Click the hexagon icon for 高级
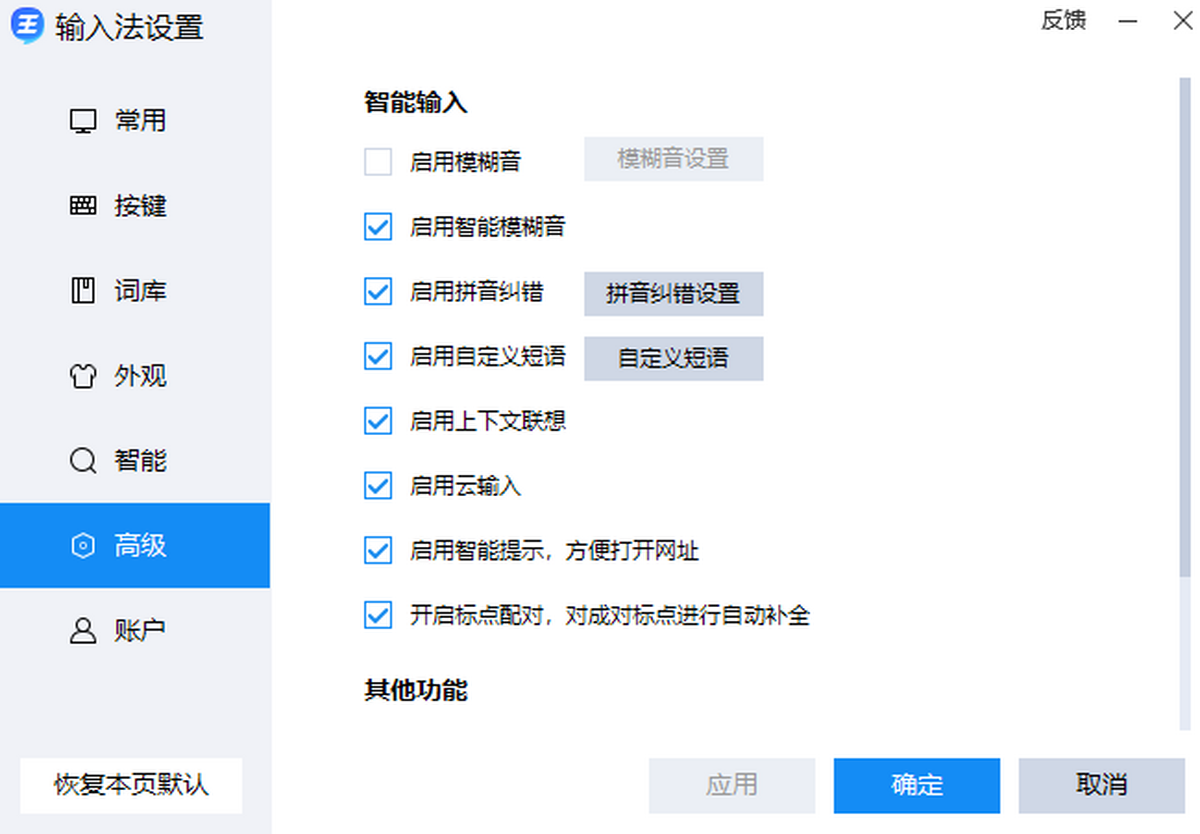 tap(83, 546)
